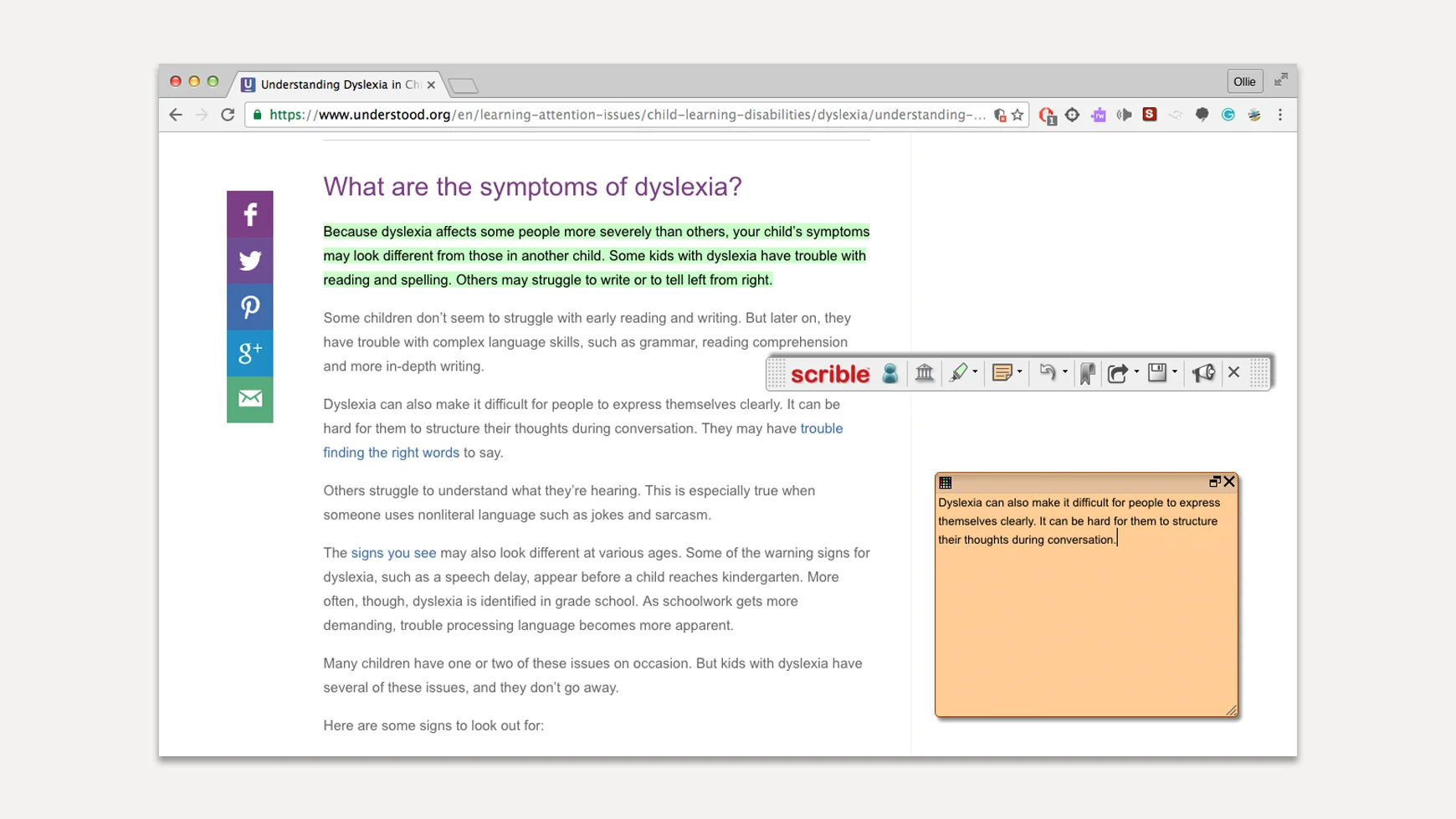Minimize the orange sticky note

click(x=1214, y=482)
